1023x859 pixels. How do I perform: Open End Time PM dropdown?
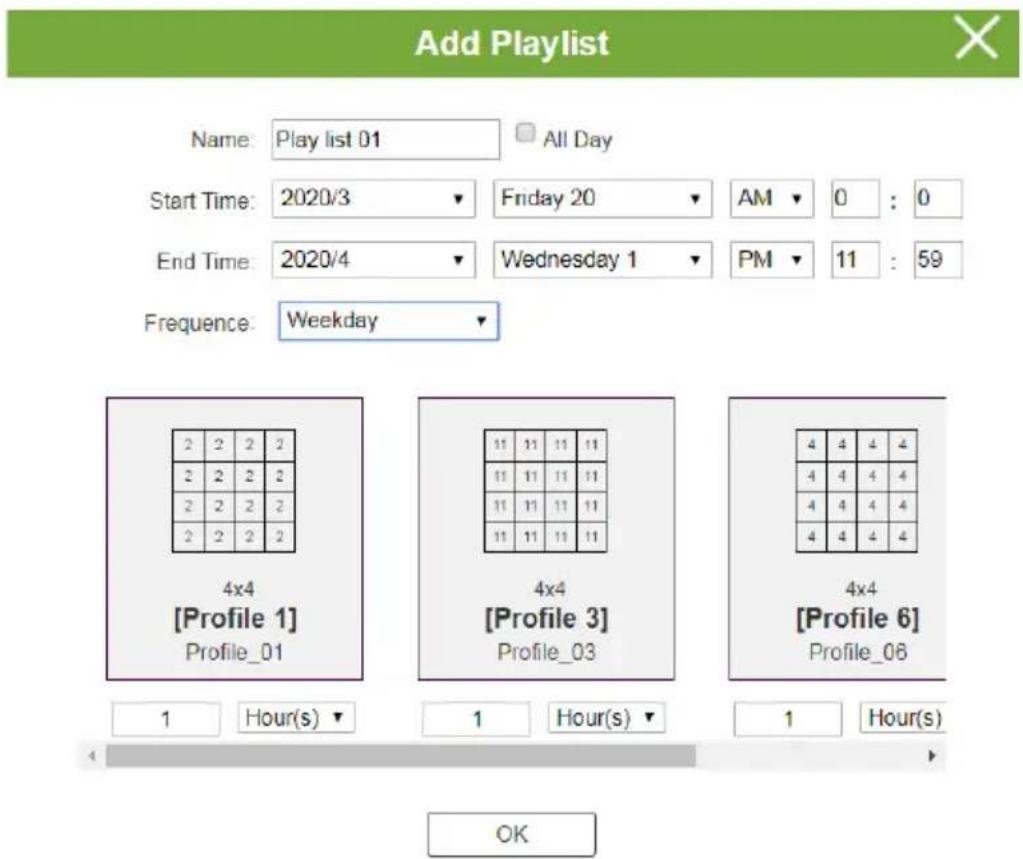(772, 260)
